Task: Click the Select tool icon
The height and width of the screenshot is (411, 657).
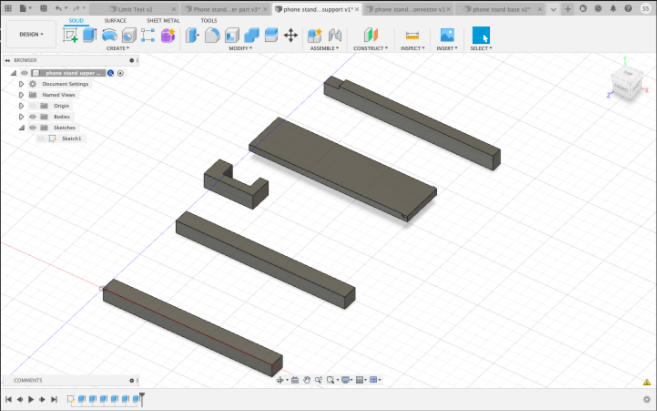Action: point(481,35)
